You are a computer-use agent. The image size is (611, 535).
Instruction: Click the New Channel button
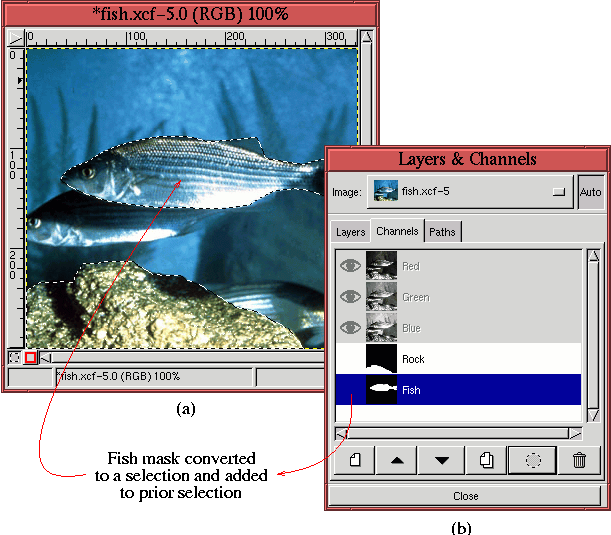coord(355,460)
